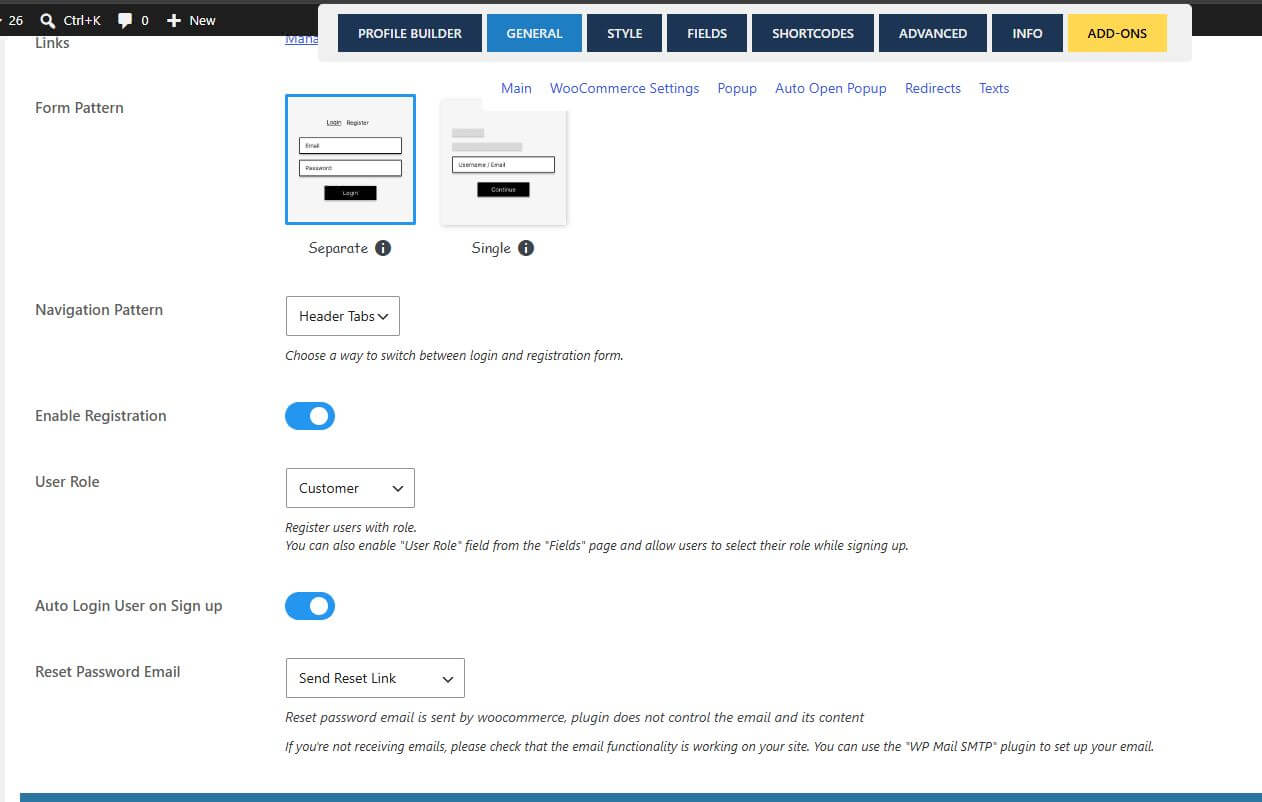Click 'Choose a way to switch' help text
1262x802 pixels.
tap(454, 356)
